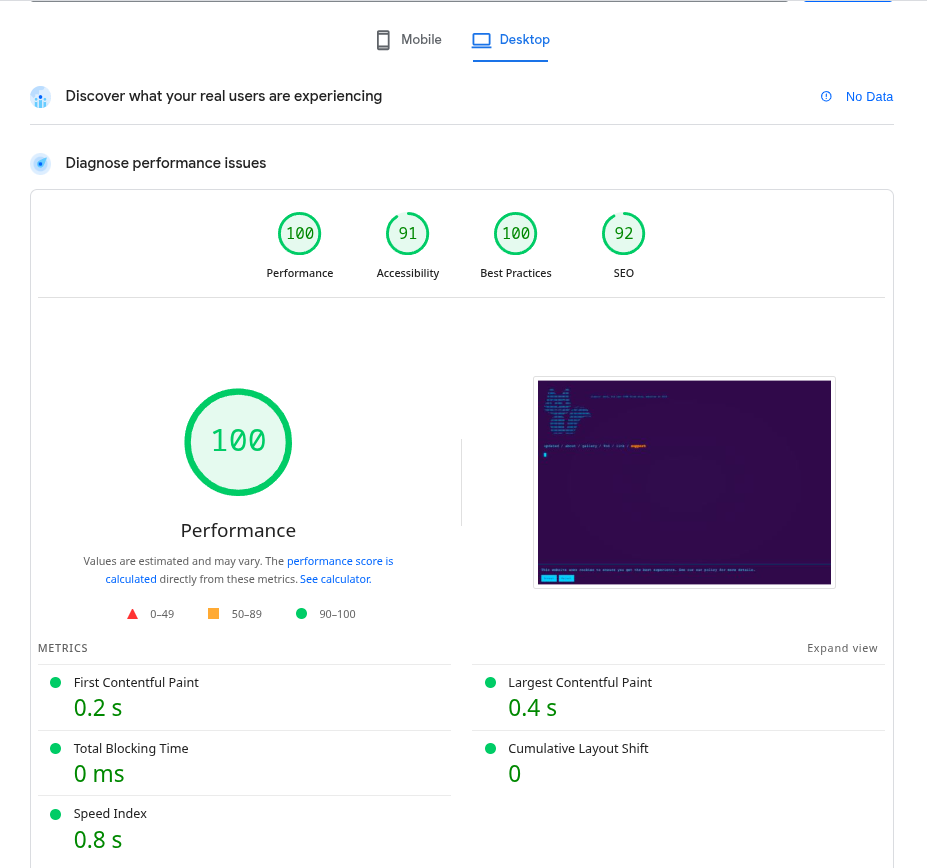This screenshot has width=927, height=868.
Task: Click the real users experience icon
Action: click(x=41, y=97)
